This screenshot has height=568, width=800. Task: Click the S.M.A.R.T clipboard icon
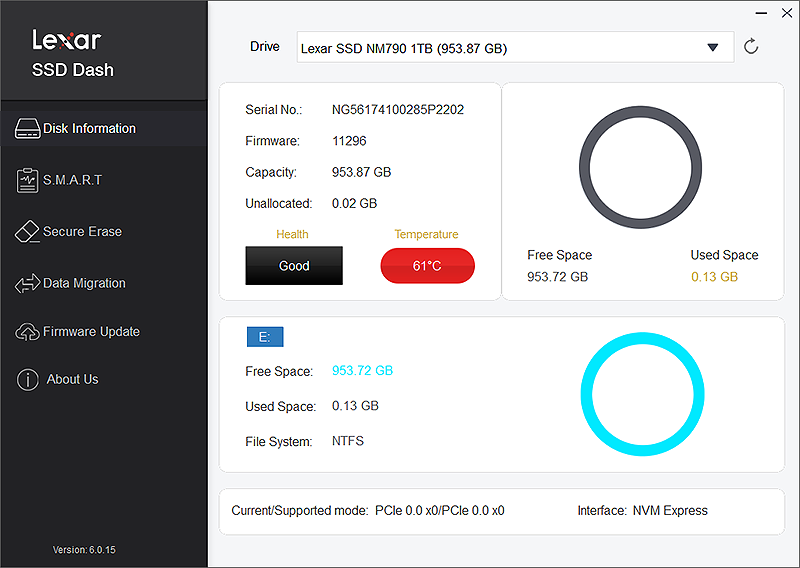coord(27,181)
